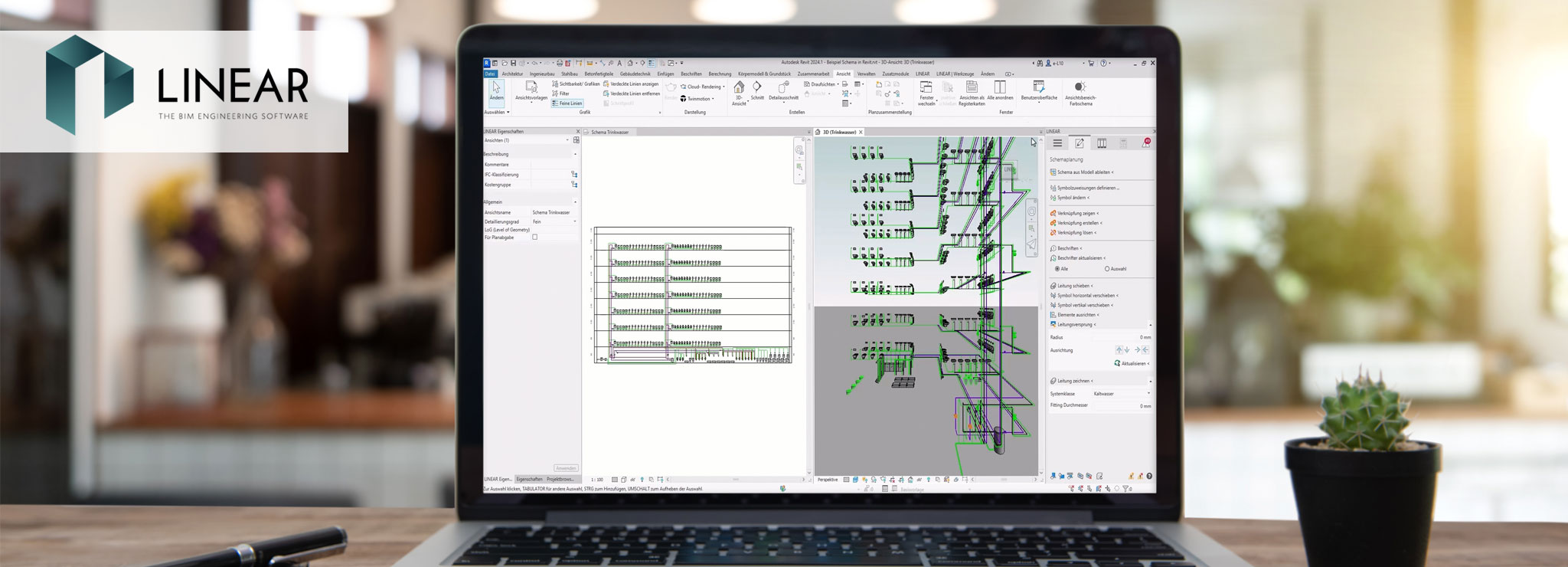Open the Systemklasse Kaltwasser dropdown

pyautogui.click(x=1148, y=394)
